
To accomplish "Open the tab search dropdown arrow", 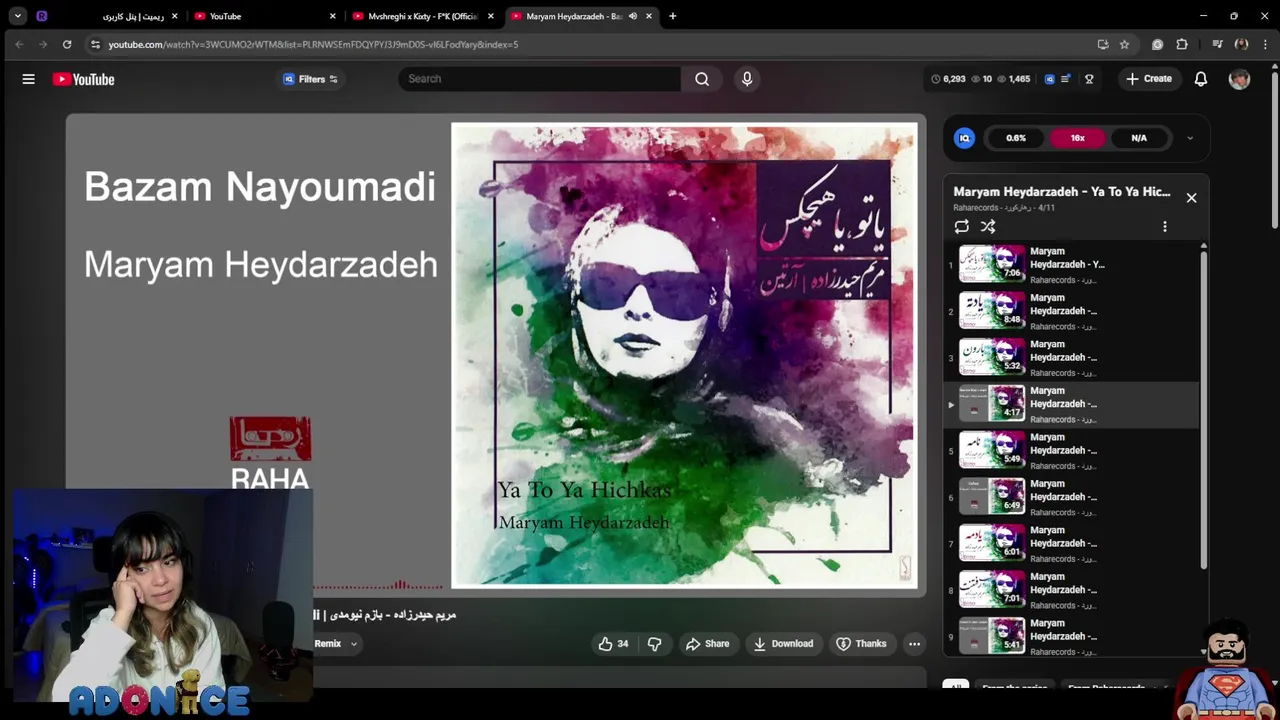I will pyautogui.click(x=17, y=16).
